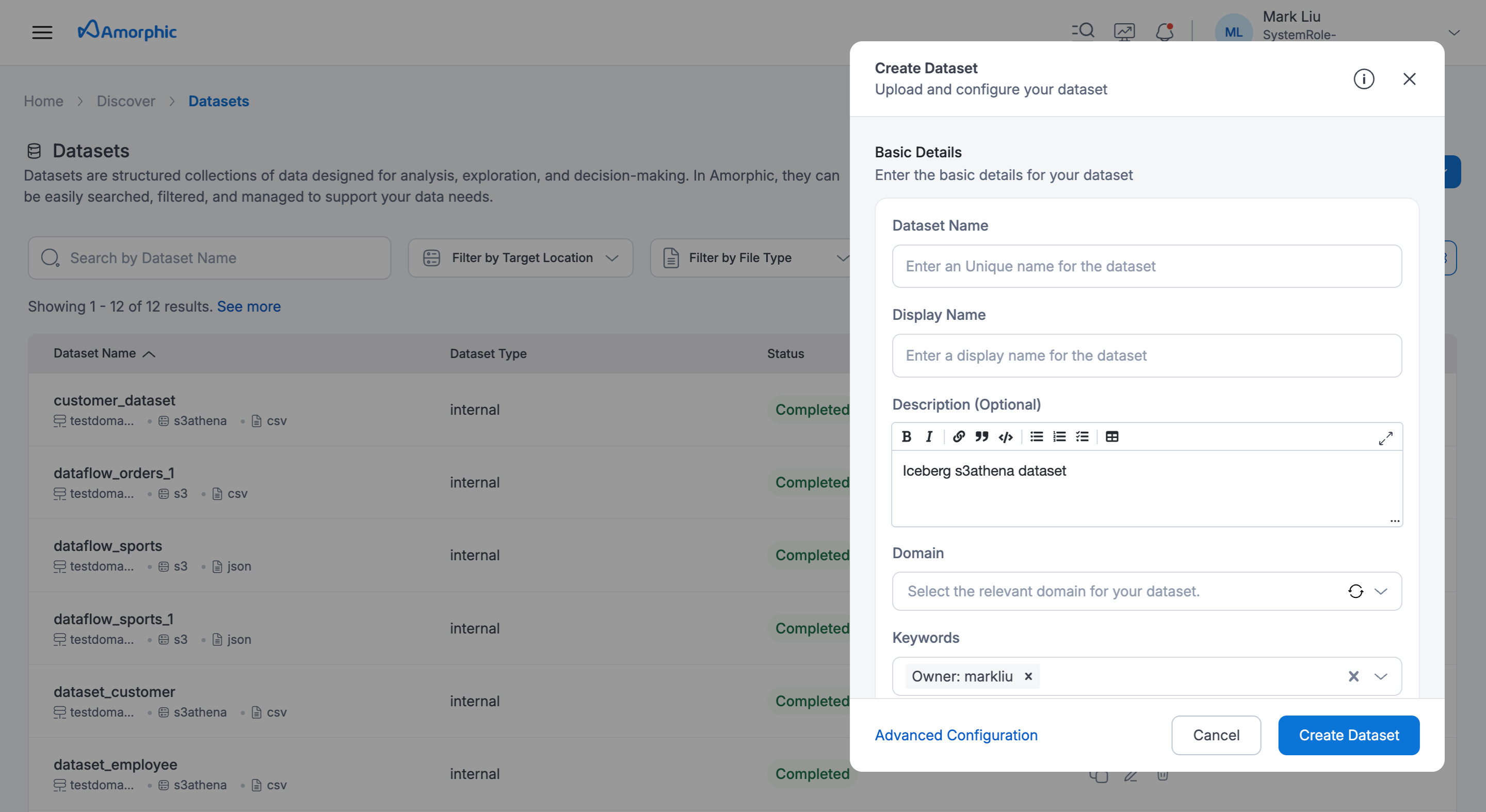
Task: Click the Dataset Name input field
Action: click(x=1147, y=266)
